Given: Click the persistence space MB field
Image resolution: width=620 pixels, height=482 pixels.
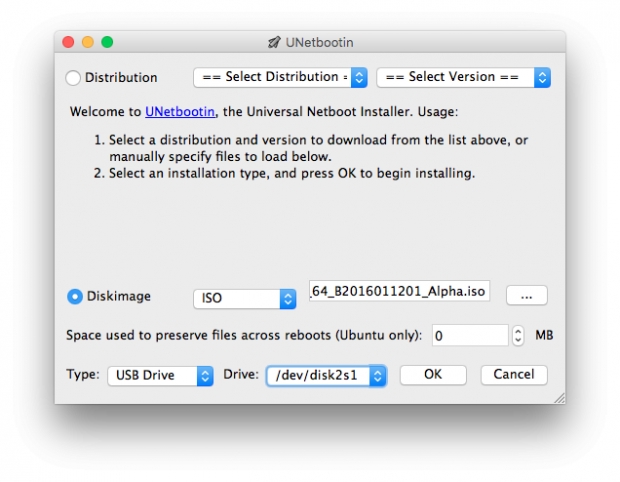Looking at the screenshot, I should (470, 335).
